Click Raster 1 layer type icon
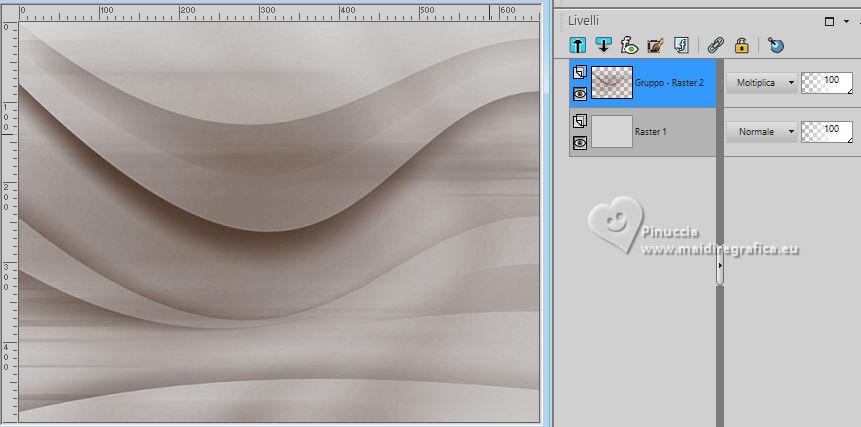The image size is (861, 427). [x=579, y=121]
